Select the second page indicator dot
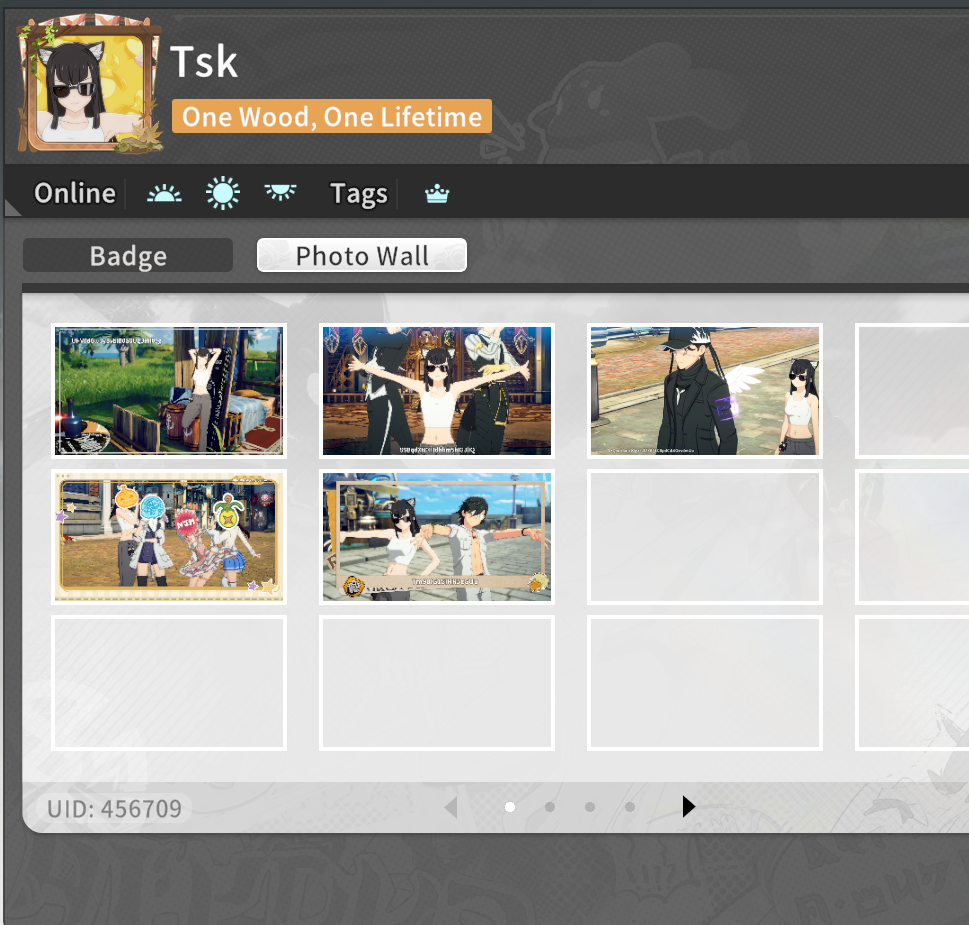 point(550,807)
